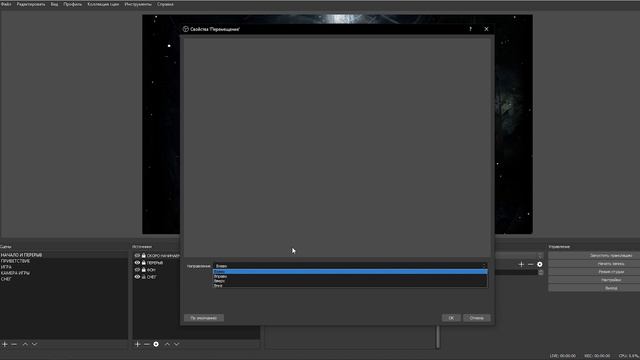
Task: Add a scene transition with the plus icon
Action: point(521,264)
